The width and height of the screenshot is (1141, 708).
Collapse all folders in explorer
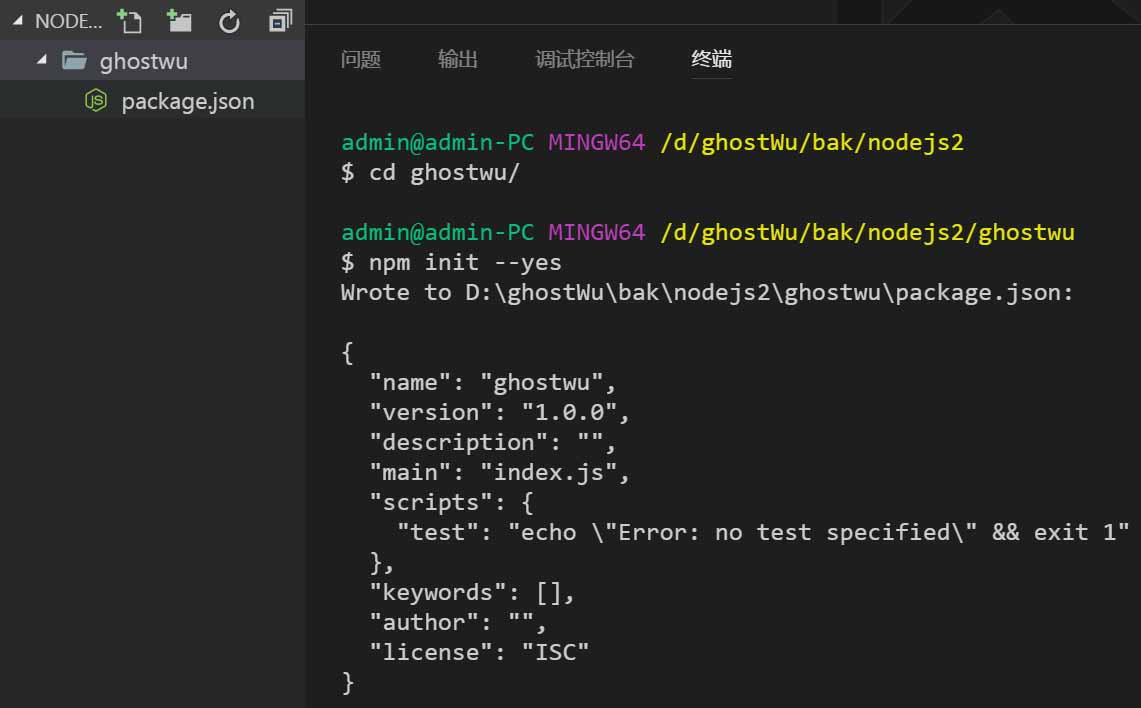coord(281,21)
